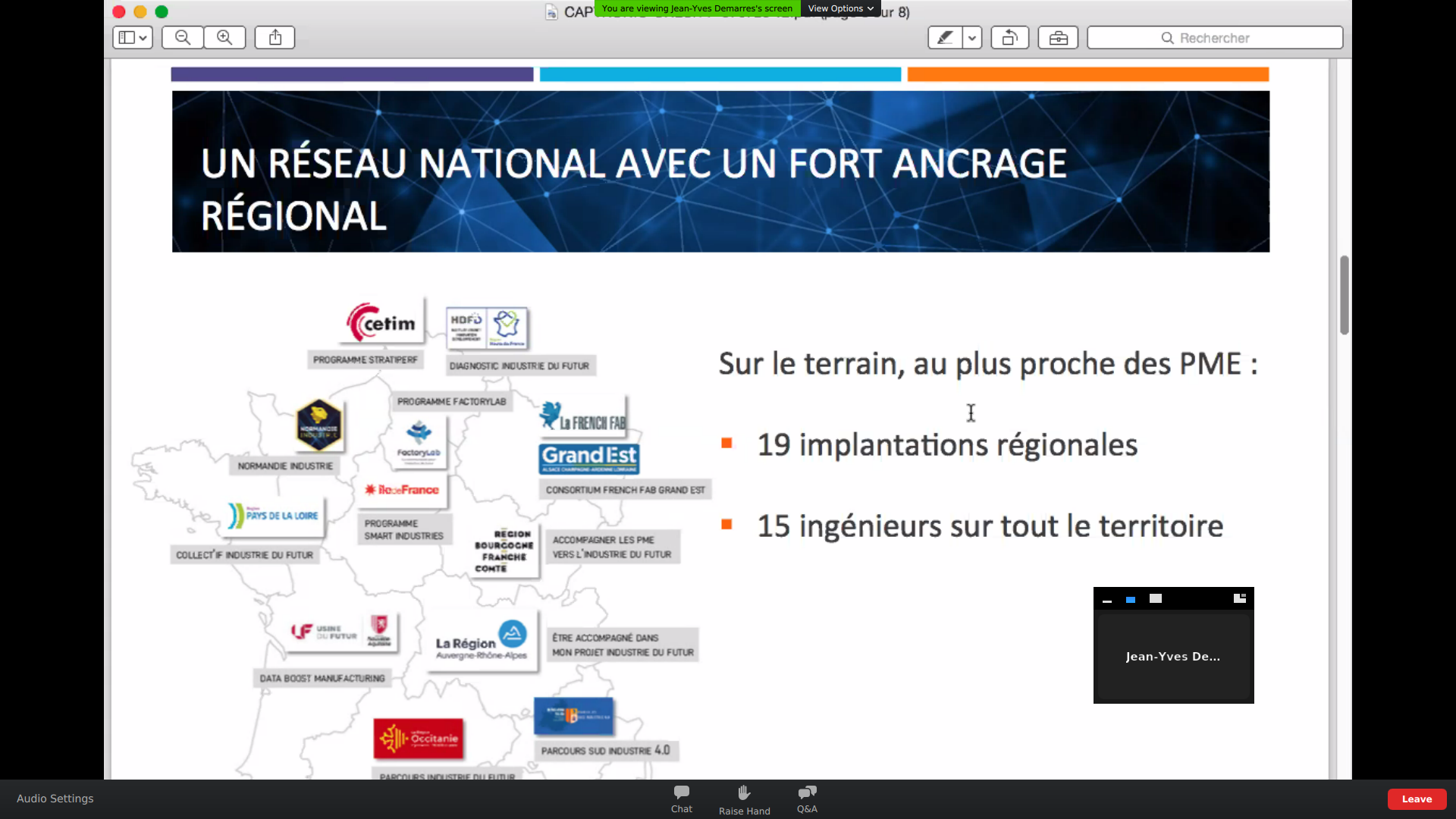The width and height of the screenshot is (1456, 819).
Task: Click the Normandie Industrie hexagon logo
Action: [318, 425]
